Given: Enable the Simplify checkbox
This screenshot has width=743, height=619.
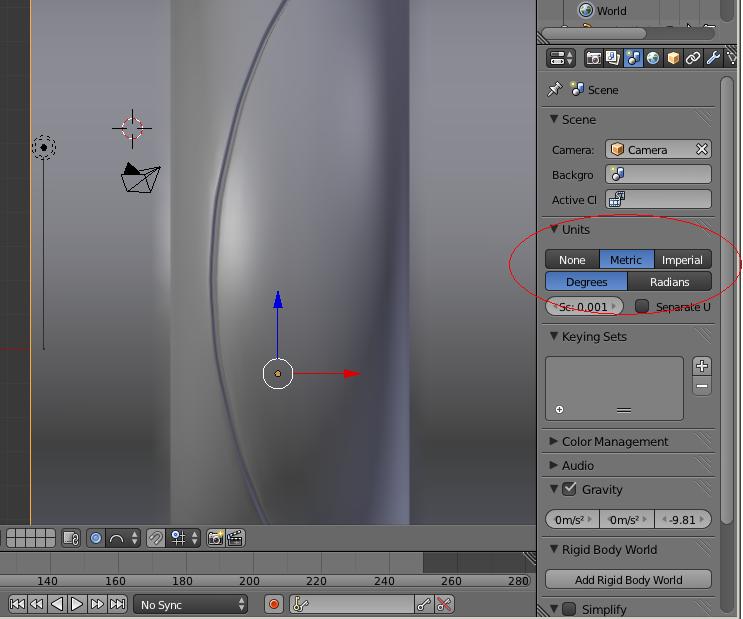Looking at the screenshot, I should 569,609.
